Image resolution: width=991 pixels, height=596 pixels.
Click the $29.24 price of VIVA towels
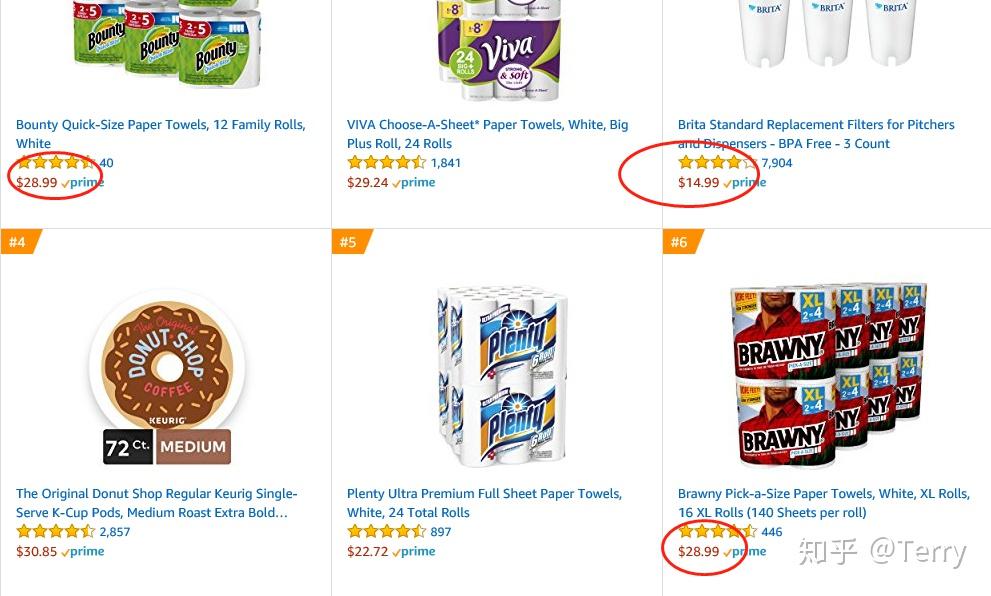(x=367, y=183)
